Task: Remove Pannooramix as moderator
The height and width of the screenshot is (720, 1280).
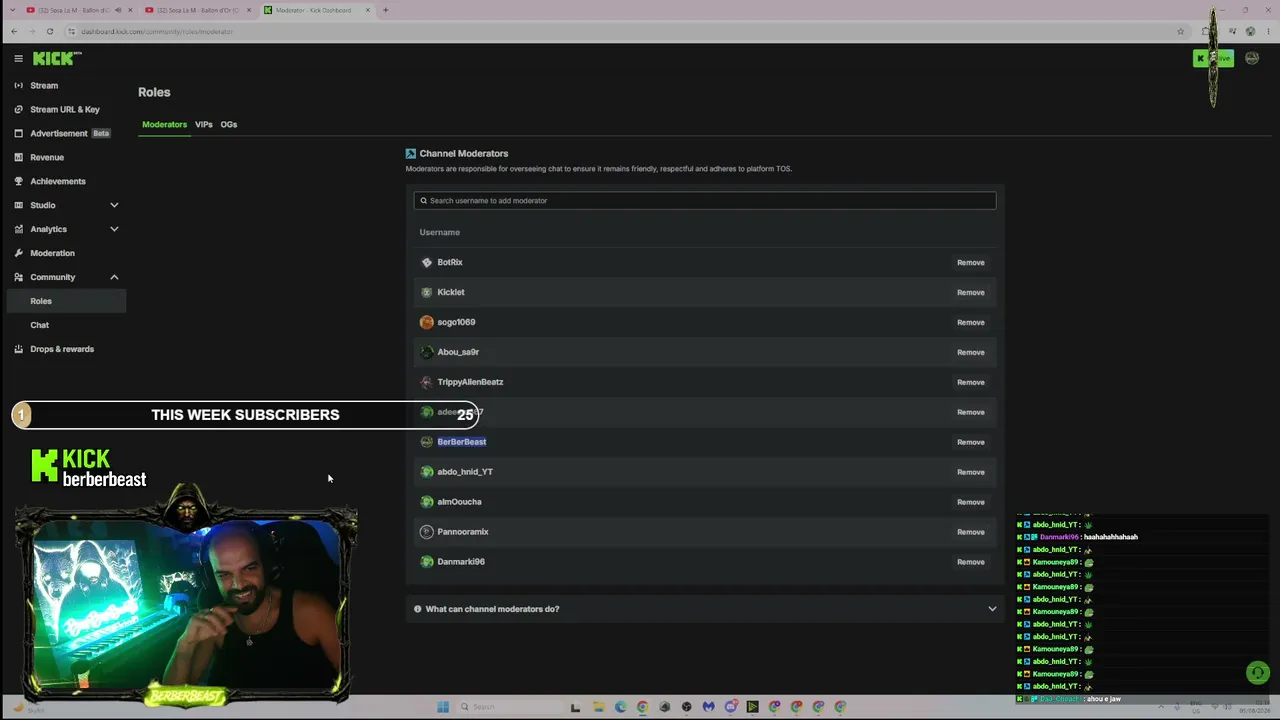Action: [x=971, y=532]
